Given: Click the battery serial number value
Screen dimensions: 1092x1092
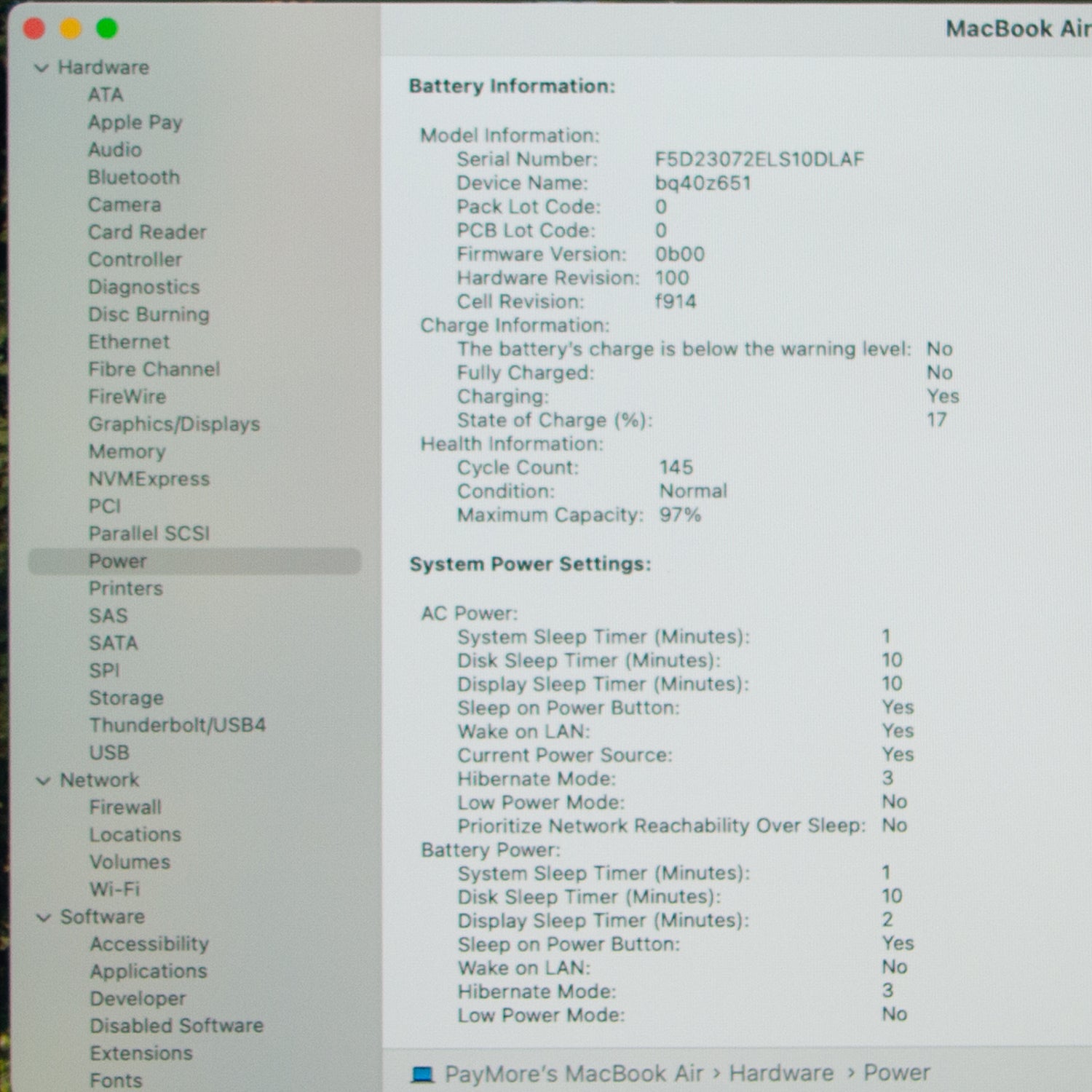Looking at the screenshot, I should point(759,159).
